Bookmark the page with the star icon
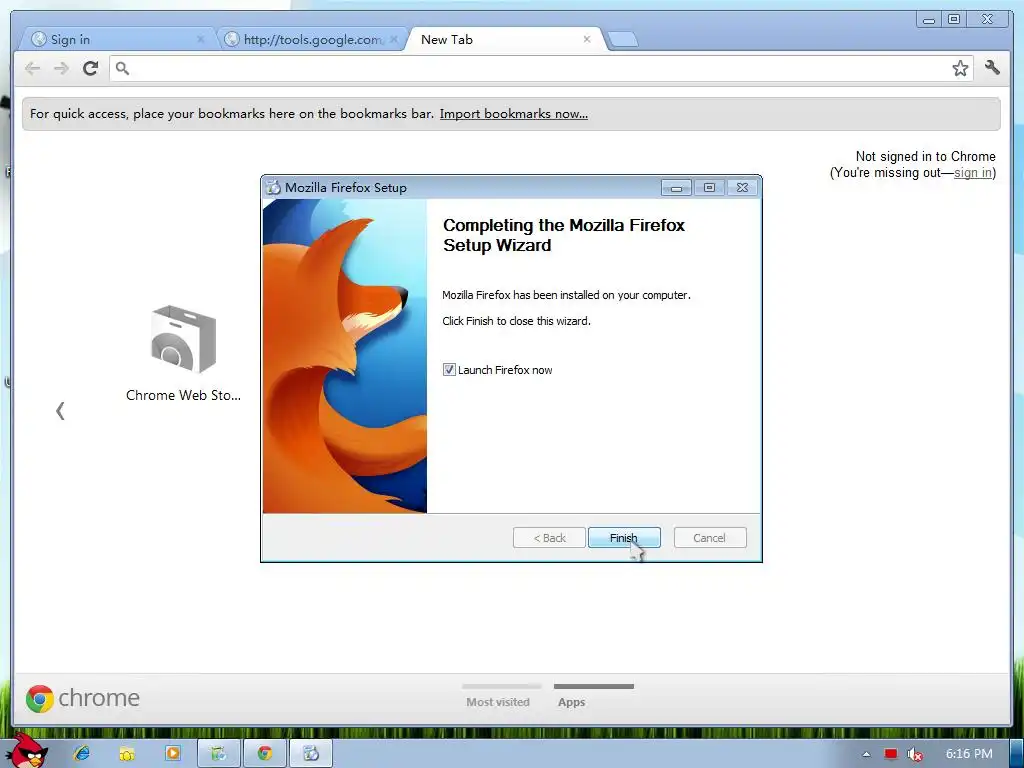 tap(960, 68)
